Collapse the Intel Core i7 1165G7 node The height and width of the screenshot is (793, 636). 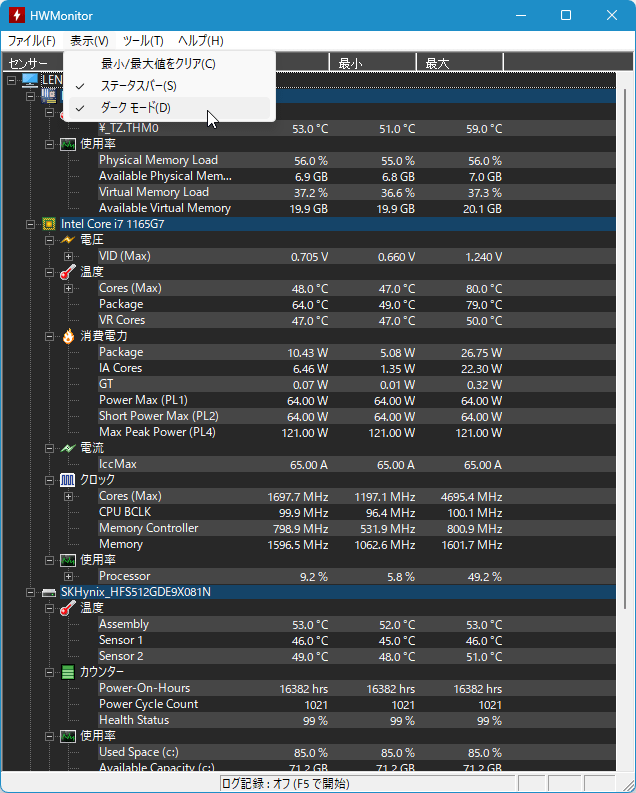[30, 224]
